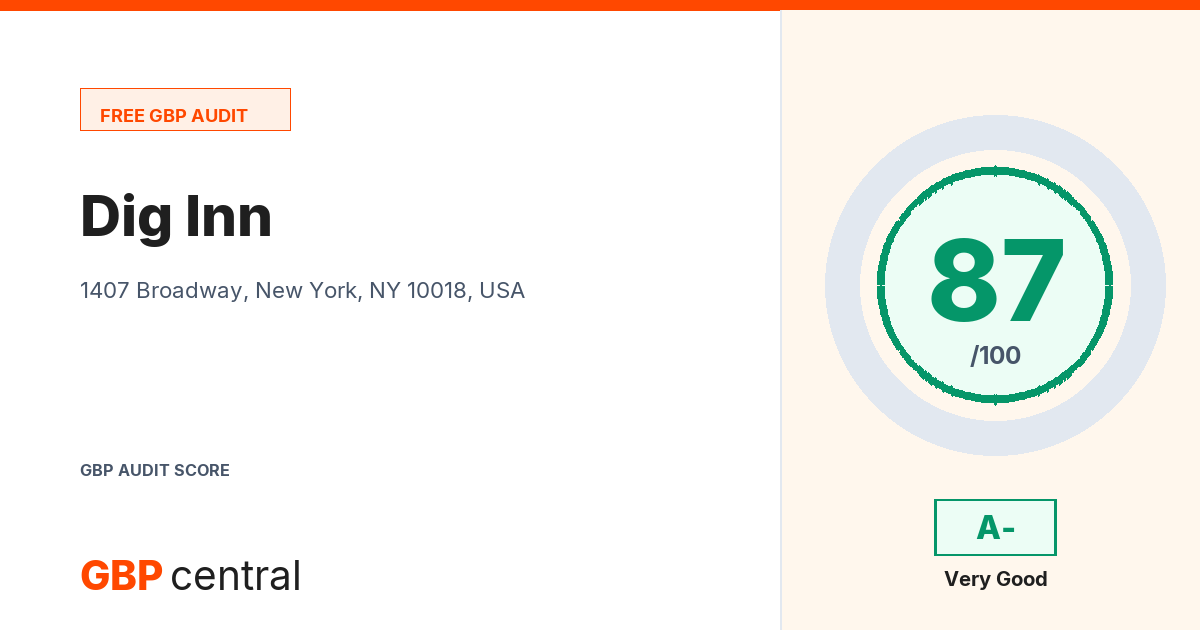
Task: Click the word central in logo
Action: pyautogui.click(x=236, y=576)
